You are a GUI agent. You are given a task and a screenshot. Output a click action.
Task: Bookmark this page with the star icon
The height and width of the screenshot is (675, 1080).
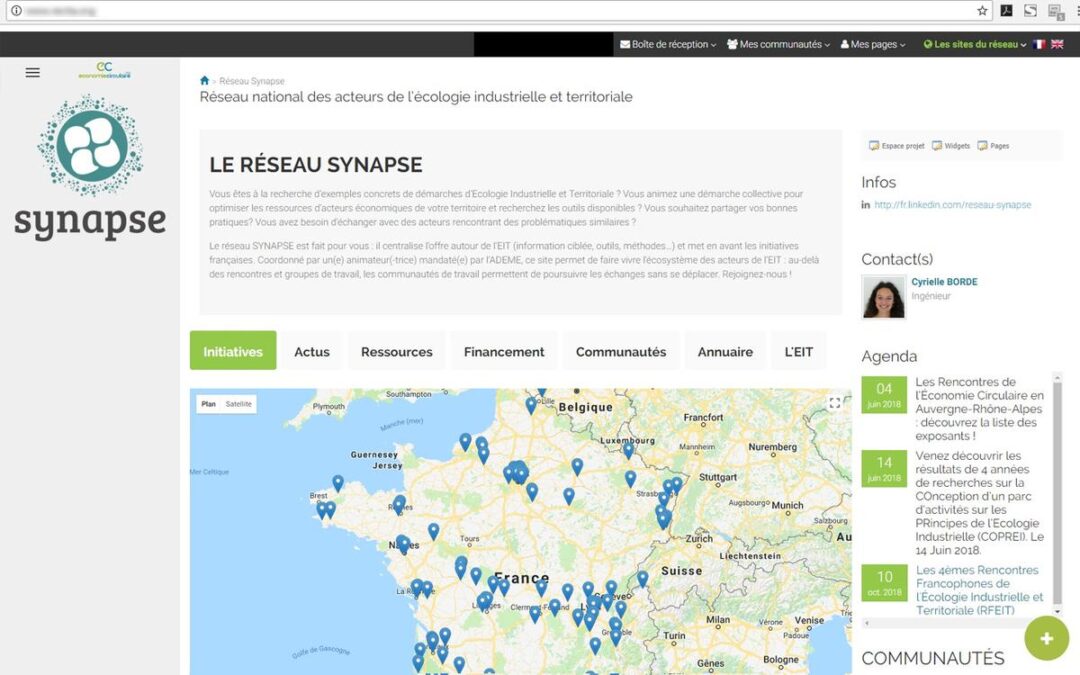(x=982, y=10)
